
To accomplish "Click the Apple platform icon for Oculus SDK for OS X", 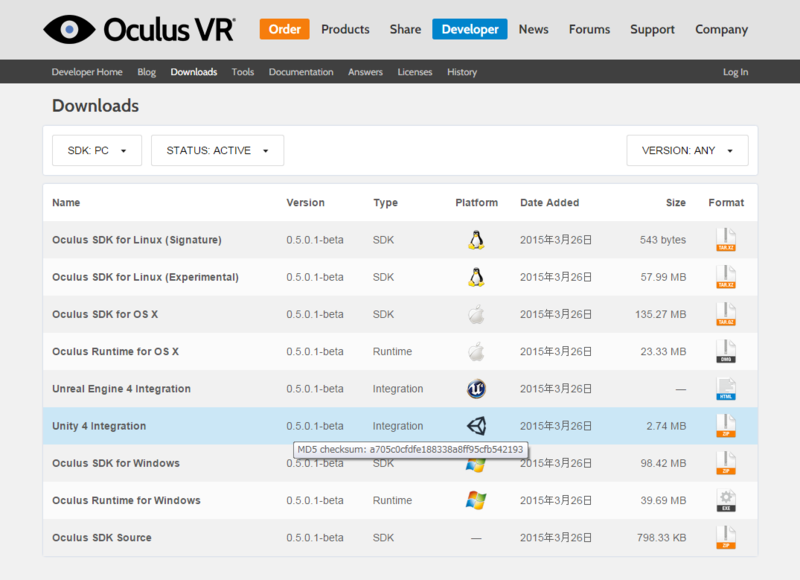I will (476, 314).
